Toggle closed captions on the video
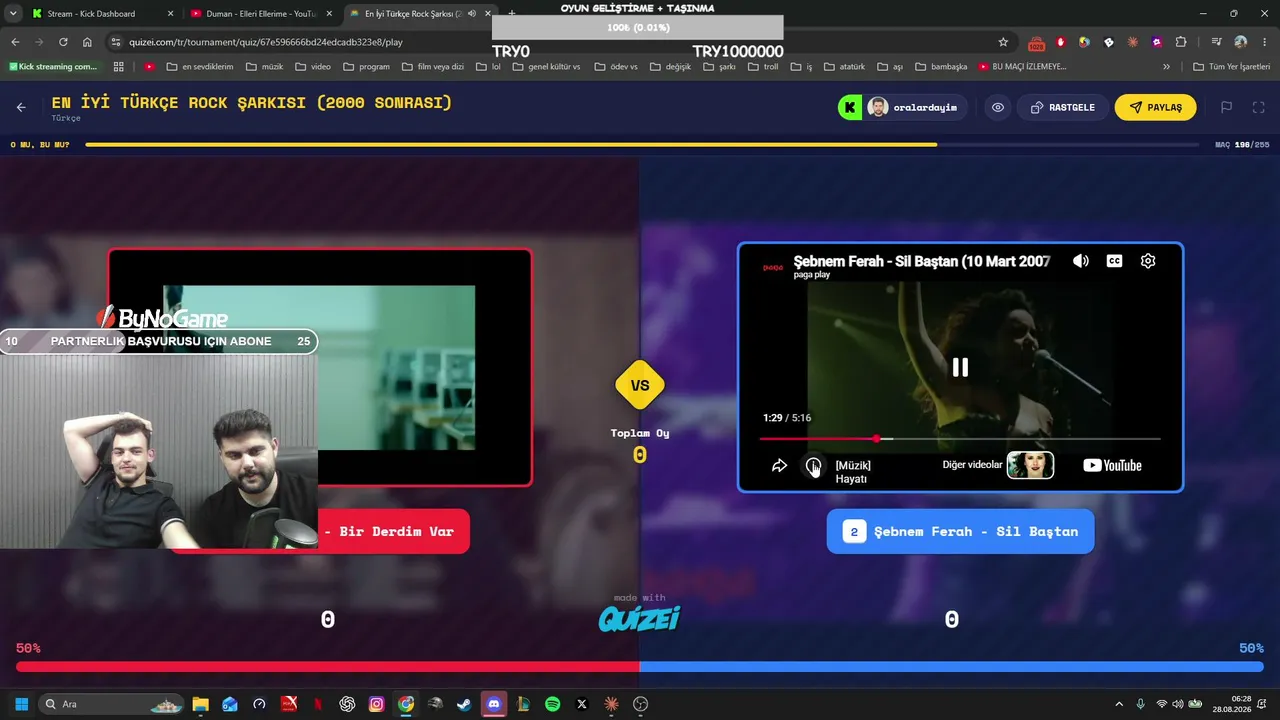This screenshot has height=720, width=1280. (x=1115, y=261)
